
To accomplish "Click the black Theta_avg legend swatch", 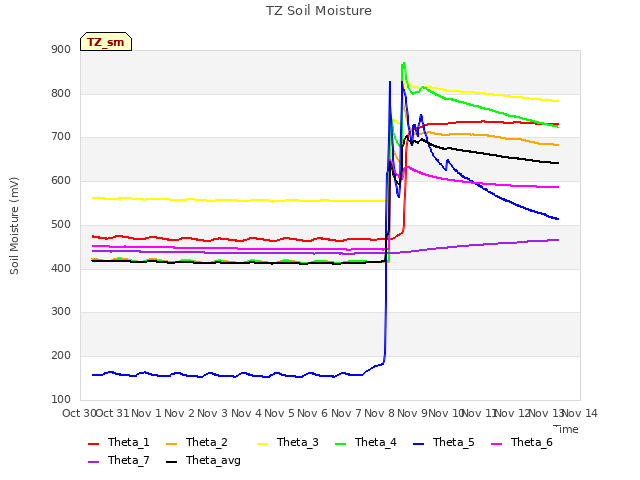I will click(171, 462).
